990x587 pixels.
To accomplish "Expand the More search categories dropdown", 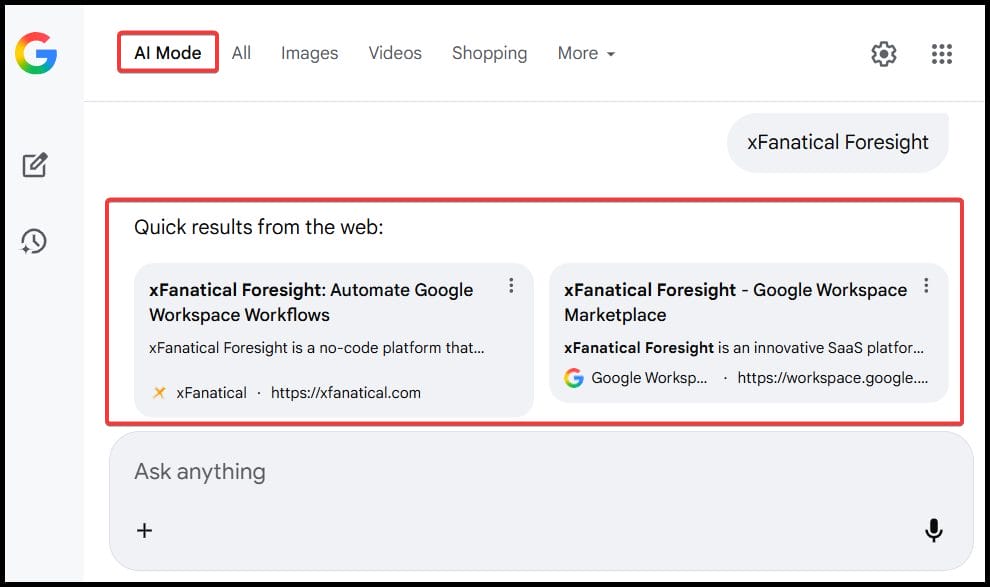I will tap(586, 54).
